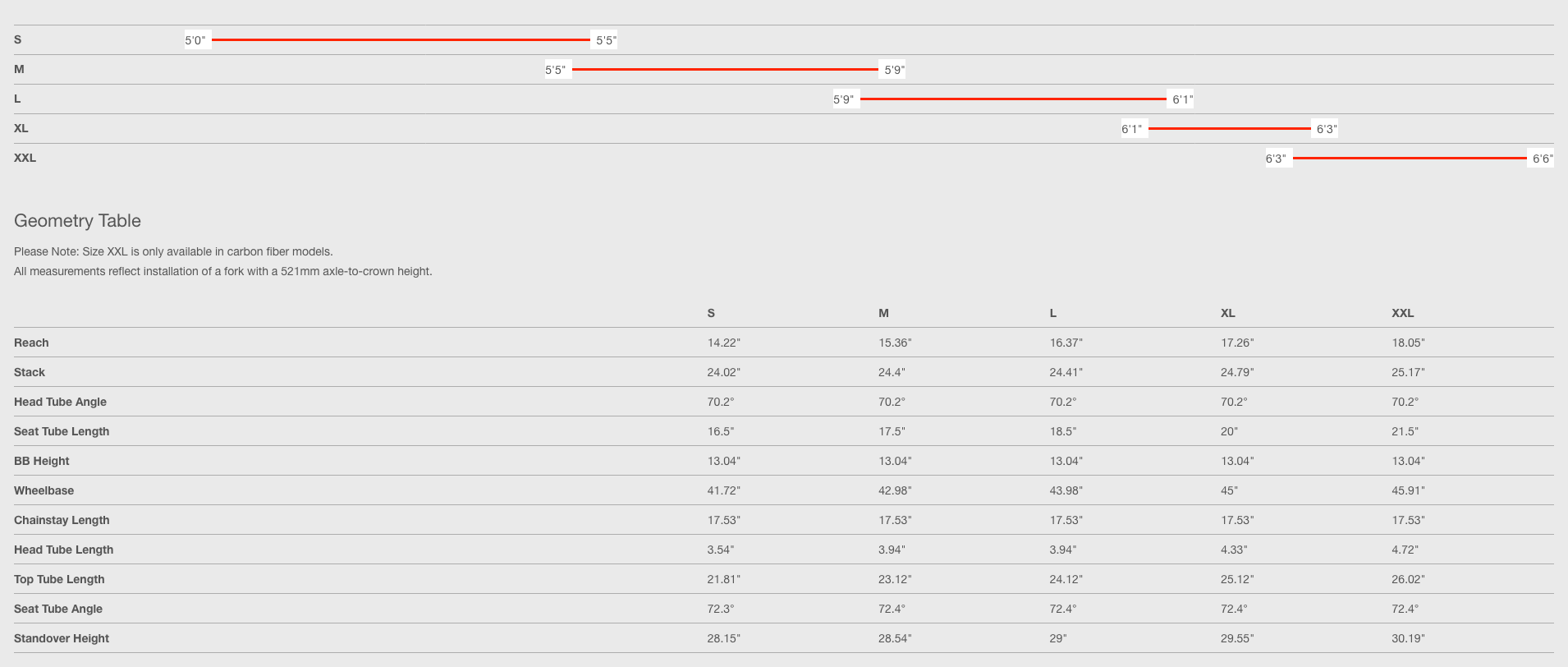This screenshot has height=667, width=1568.
Task: Click the "Head Tube Angle" row label
Action: 60,402
